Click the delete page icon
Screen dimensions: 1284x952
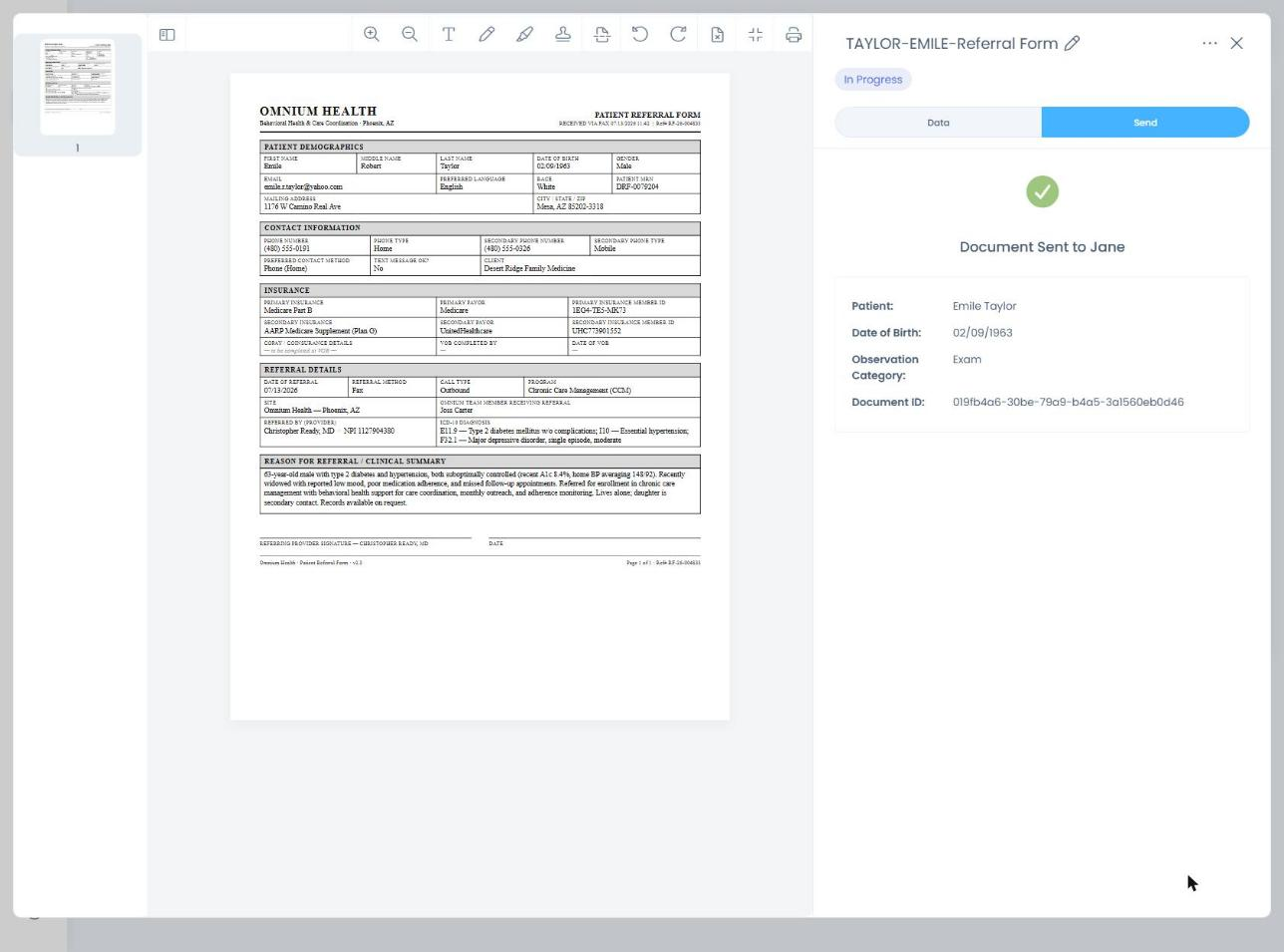coord(717,34)
